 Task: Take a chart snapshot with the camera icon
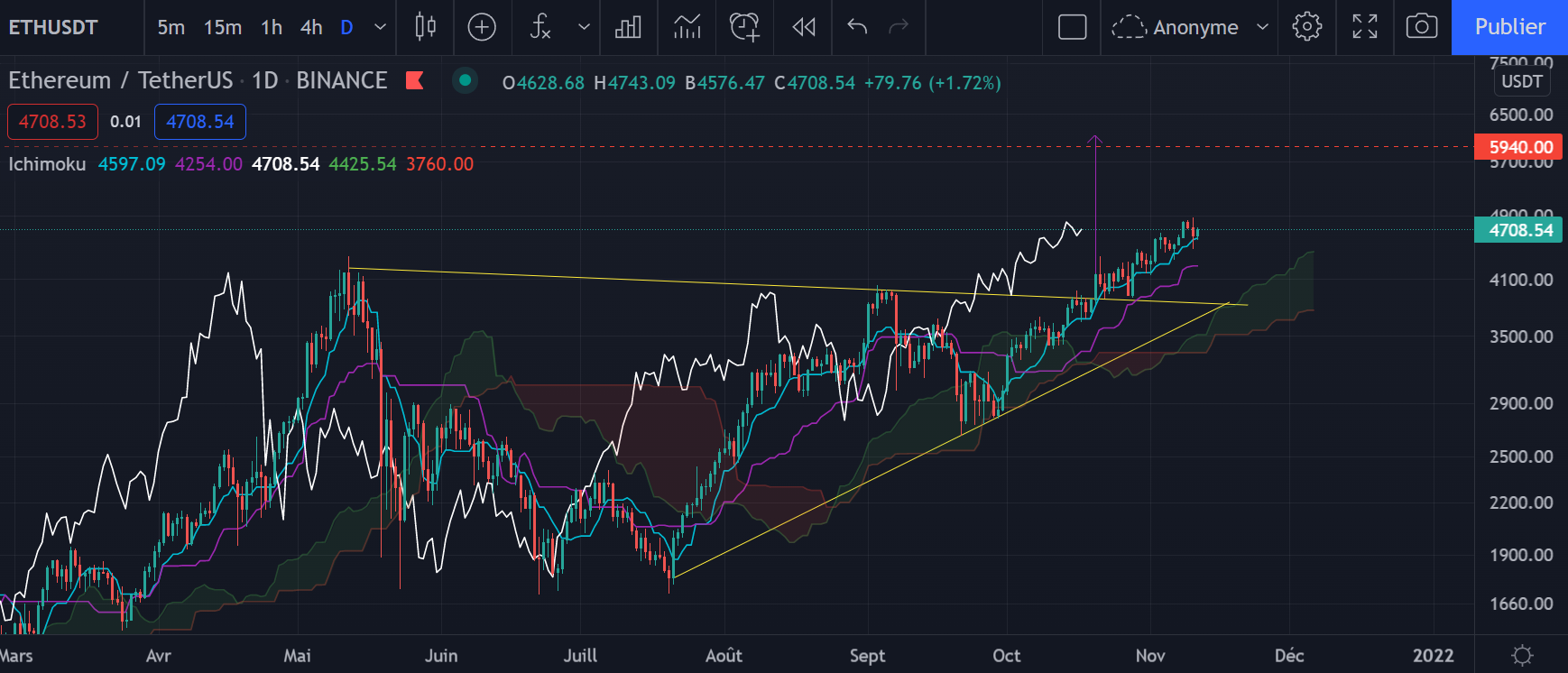pyautogui.click(x=1422, y=27)
